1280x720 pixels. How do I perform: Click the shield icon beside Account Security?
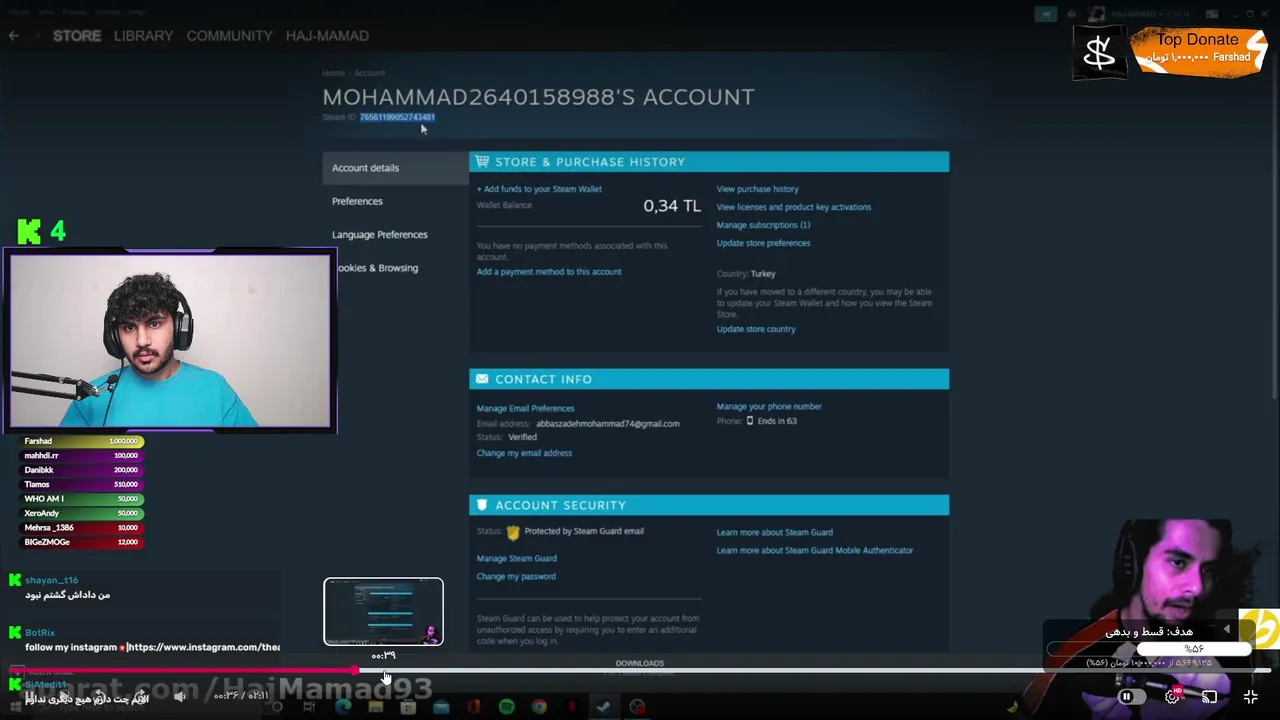(x=482, y=505)
